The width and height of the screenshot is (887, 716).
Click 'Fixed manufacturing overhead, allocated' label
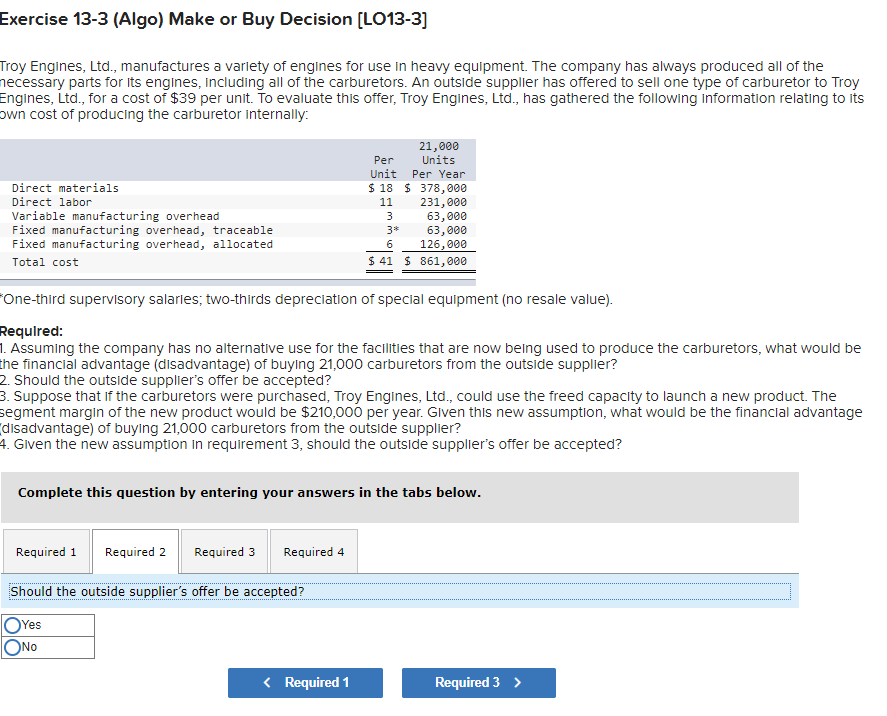click(x=142, y=244)
